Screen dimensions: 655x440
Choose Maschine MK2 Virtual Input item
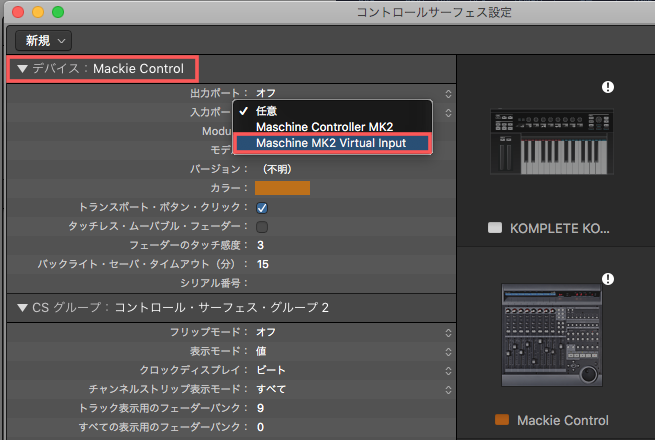tap(333, 143)
